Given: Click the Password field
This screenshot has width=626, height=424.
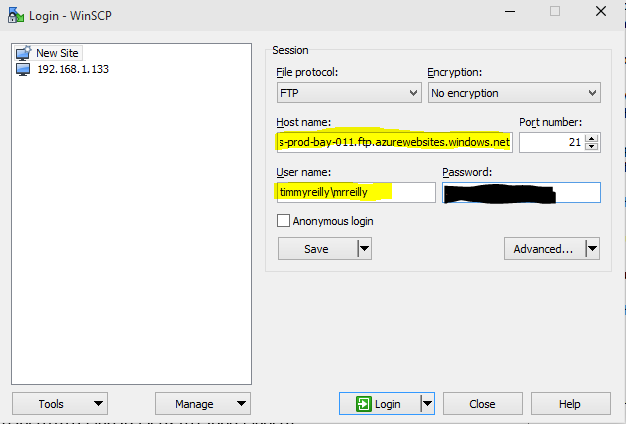Looking at the screenshot, I should tap(521, 192).
